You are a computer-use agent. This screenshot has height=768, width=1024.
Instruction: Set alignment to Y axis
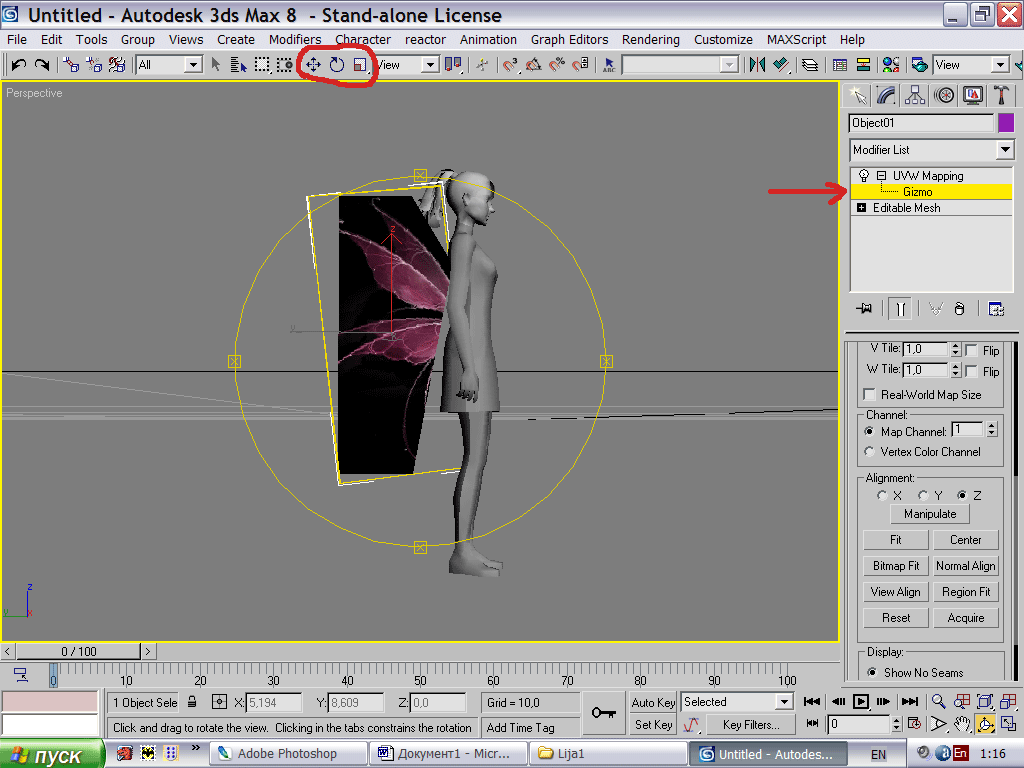(923, 496)
